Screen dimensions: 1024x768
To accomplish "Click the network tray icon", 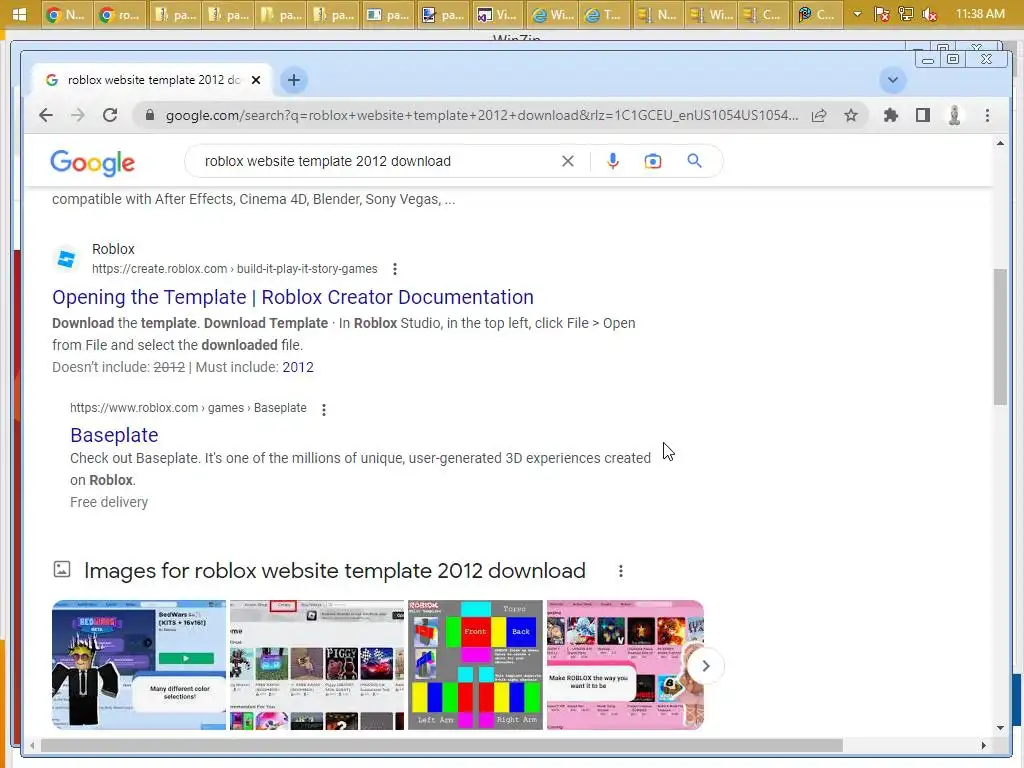I will pos(906,14).
